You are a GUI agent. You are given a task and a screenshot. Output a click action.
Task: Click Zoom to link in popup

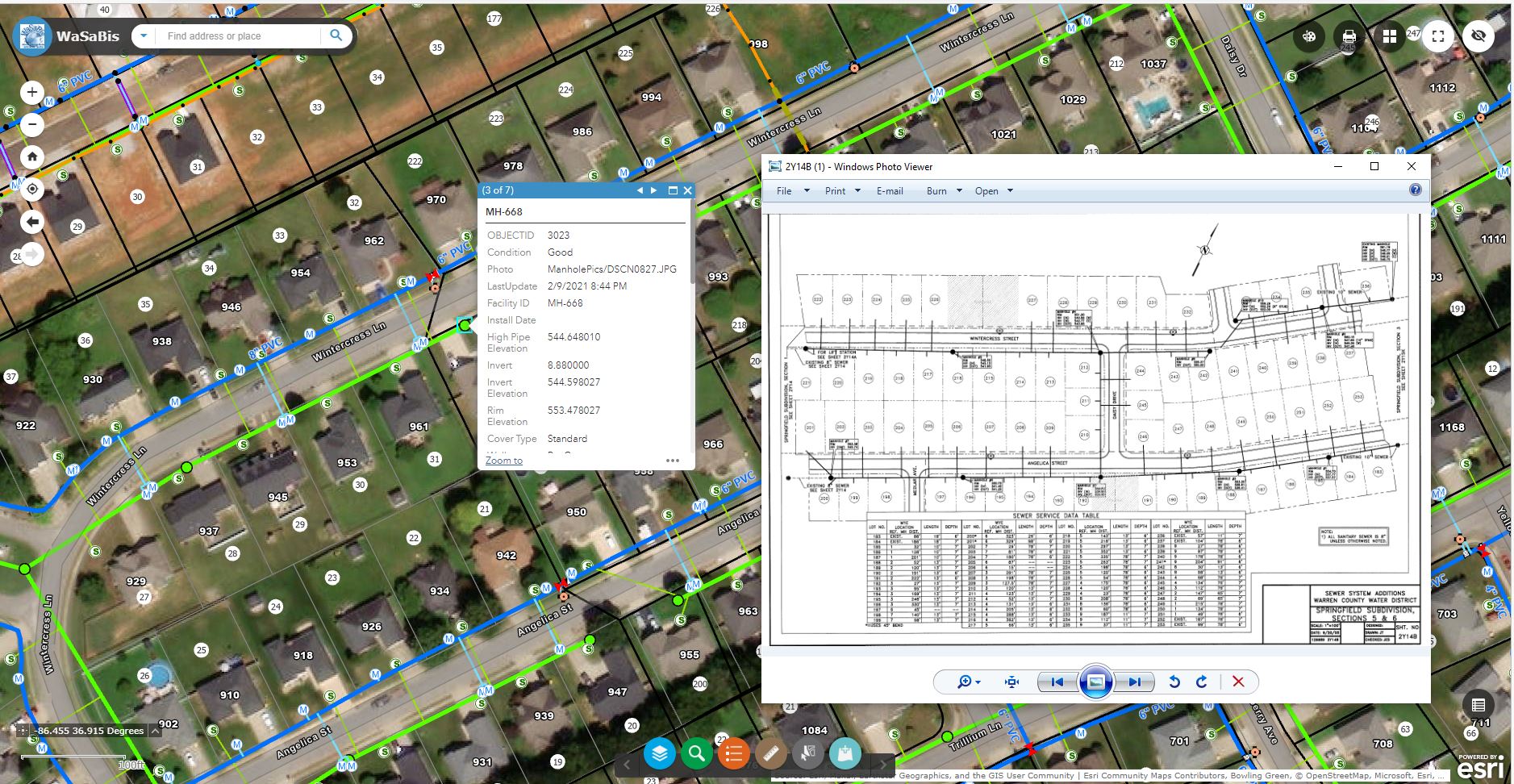[x=504, y=461]
